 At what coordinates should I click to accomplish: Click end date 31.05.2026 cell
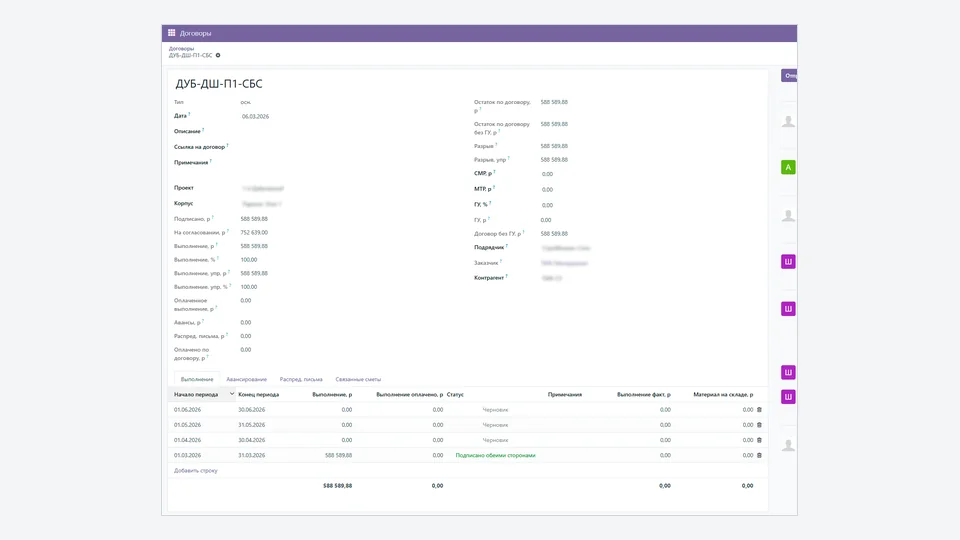pyautogui.click(x=252, y=425)
